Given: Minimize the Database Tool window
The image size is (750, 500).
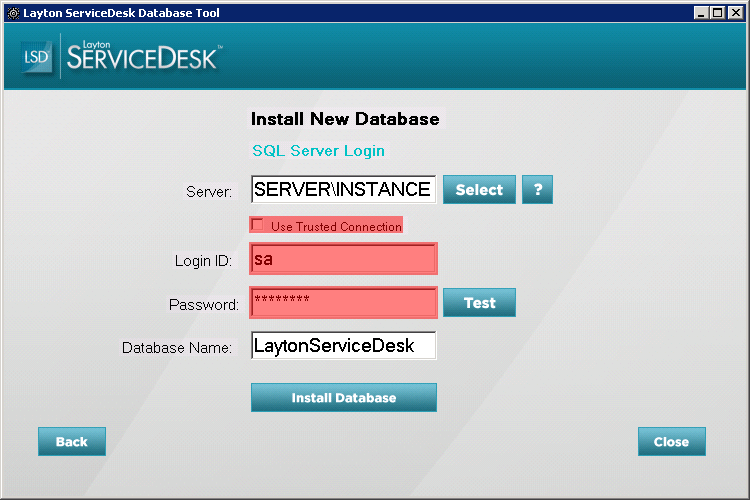Looking at the screenshot, I should coord(701,13).
